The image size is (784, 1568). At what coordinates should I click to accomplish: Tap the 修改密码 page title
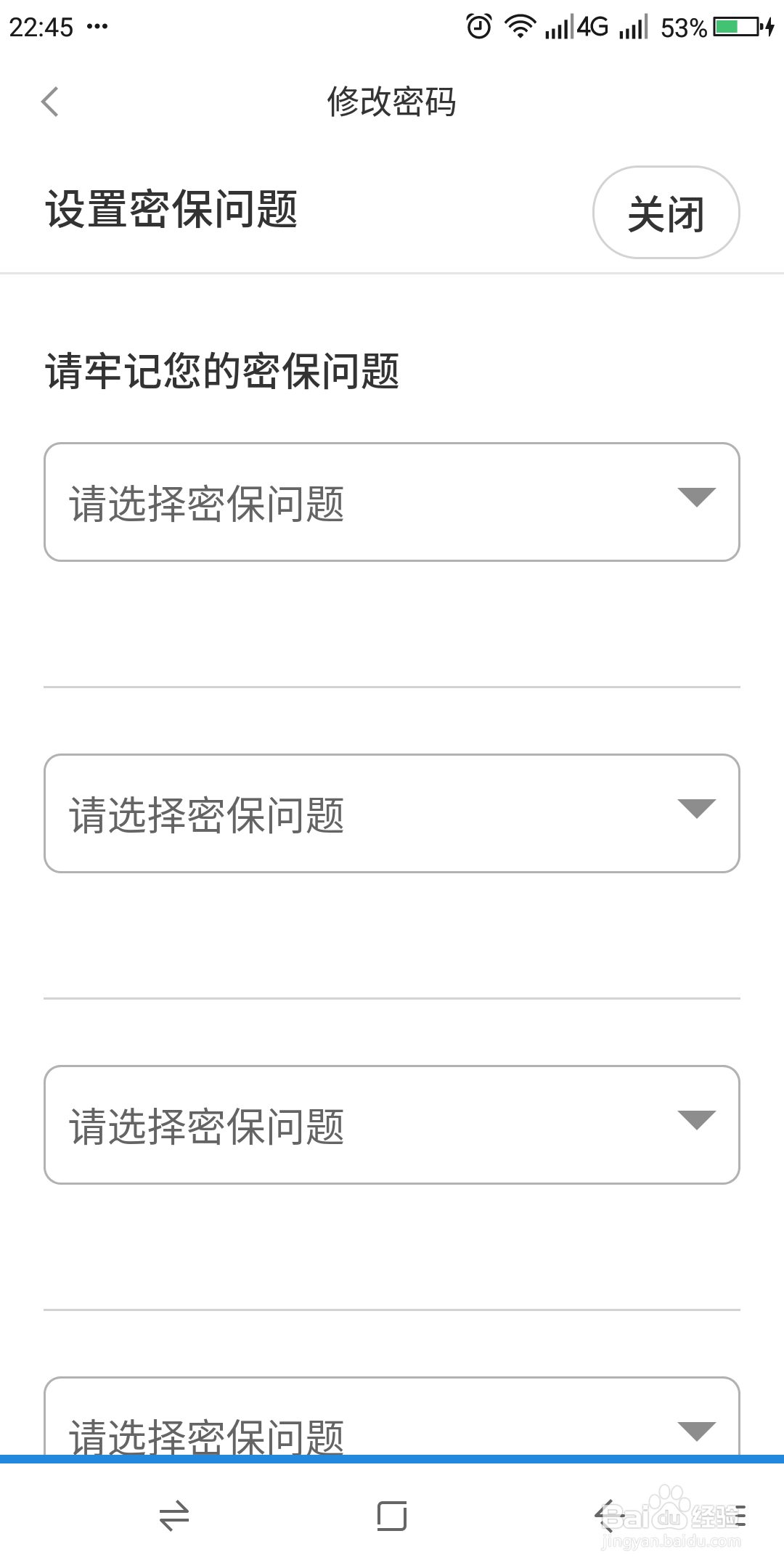coord(392,102)
